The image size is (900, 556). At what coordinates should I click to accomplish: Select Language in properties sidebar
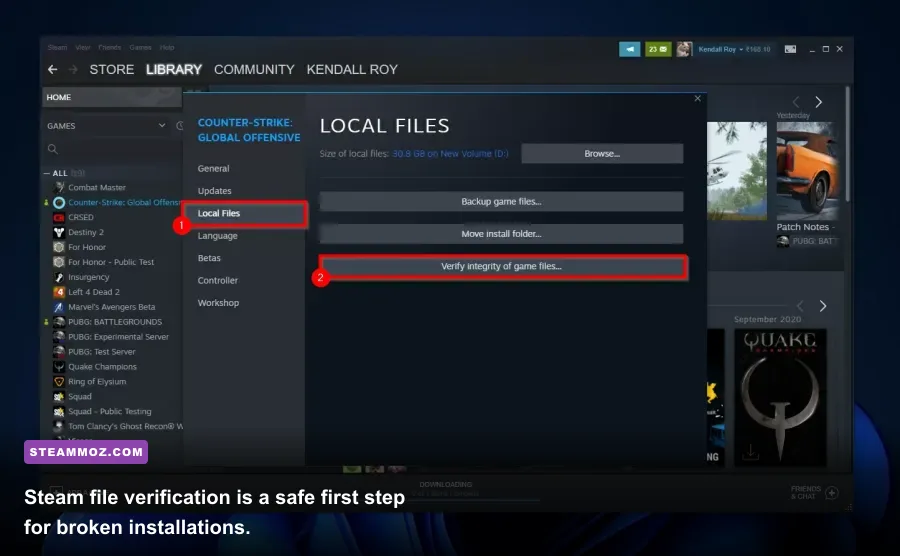tap(218, 236)
